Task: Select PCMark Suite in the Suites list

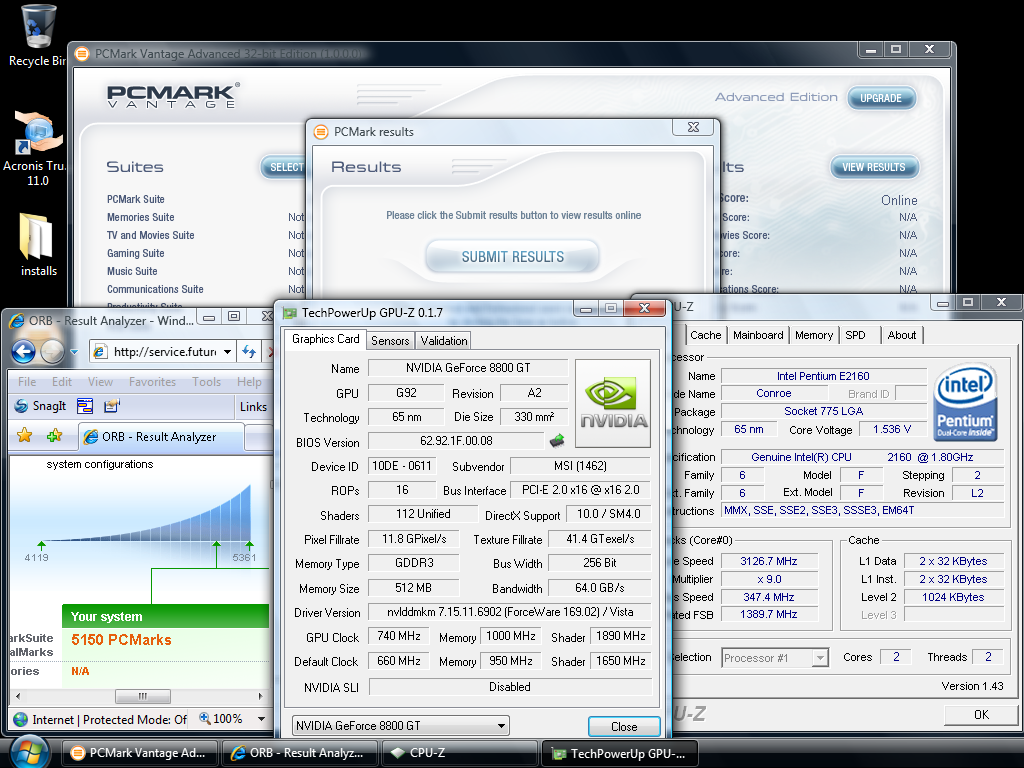Action: [x=136, y=199]
